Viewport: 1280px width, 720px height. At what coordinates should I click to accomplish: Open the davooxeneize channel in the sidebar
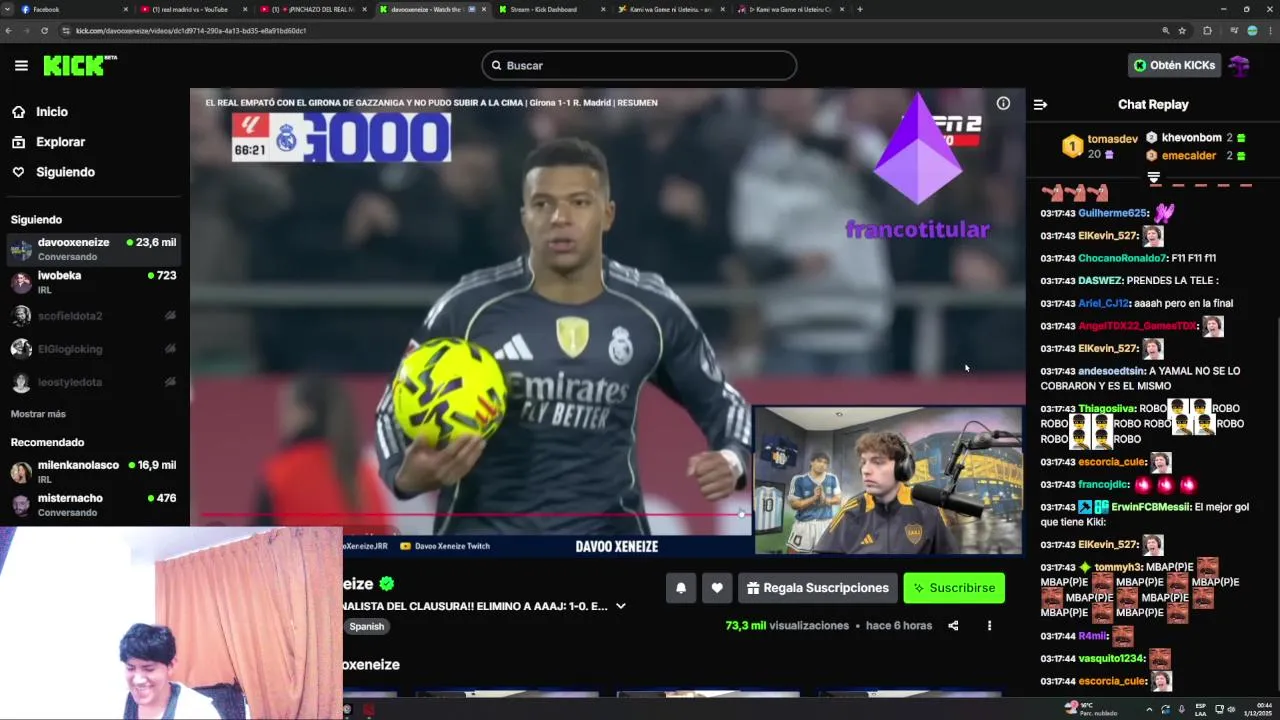pyautogui.click(x=94, y=249)
